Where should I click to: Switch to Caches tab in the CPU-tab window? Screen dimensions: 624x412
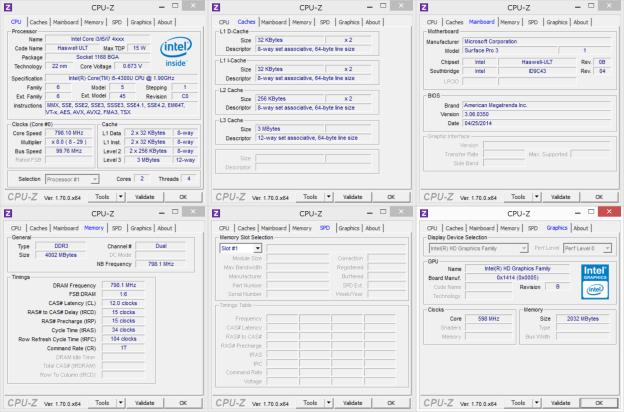[39, 22]
